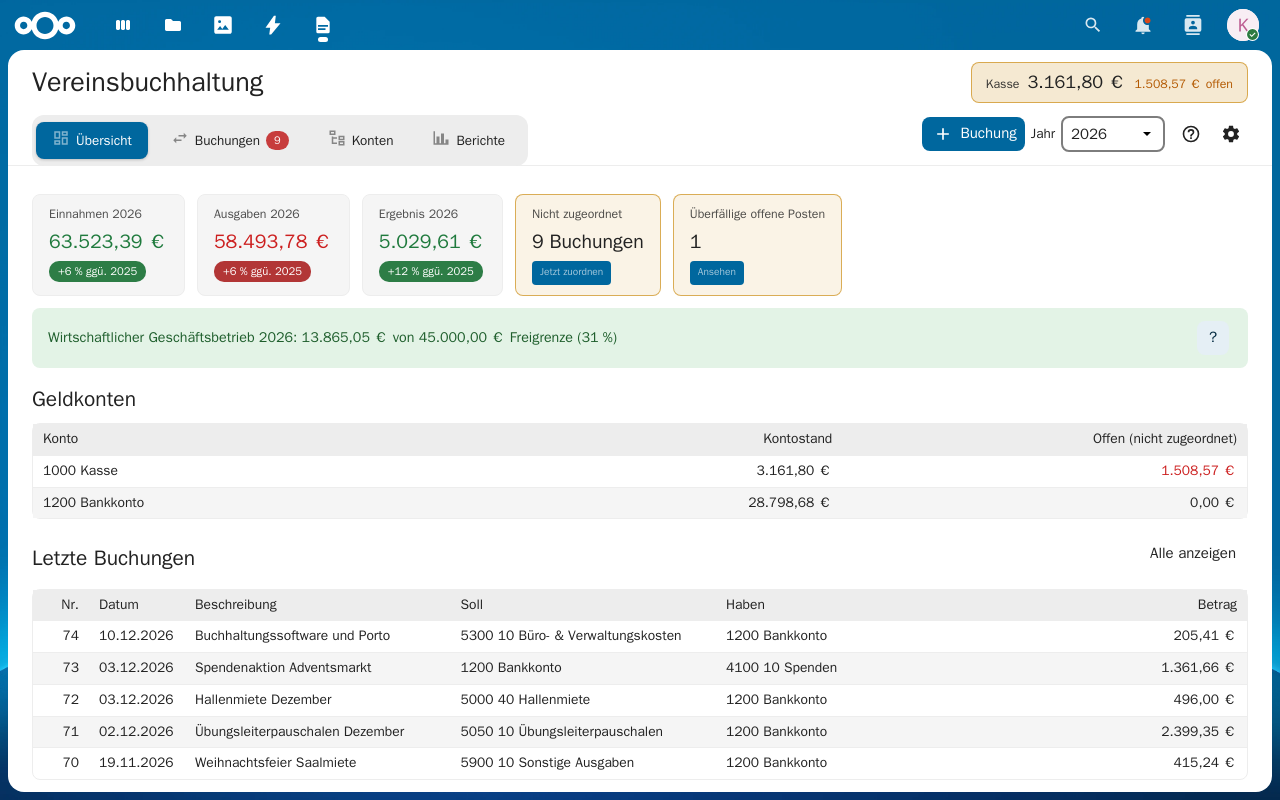Click the Ansehen button for overdue items
The image size is (1280, 800).
point(717,272)
